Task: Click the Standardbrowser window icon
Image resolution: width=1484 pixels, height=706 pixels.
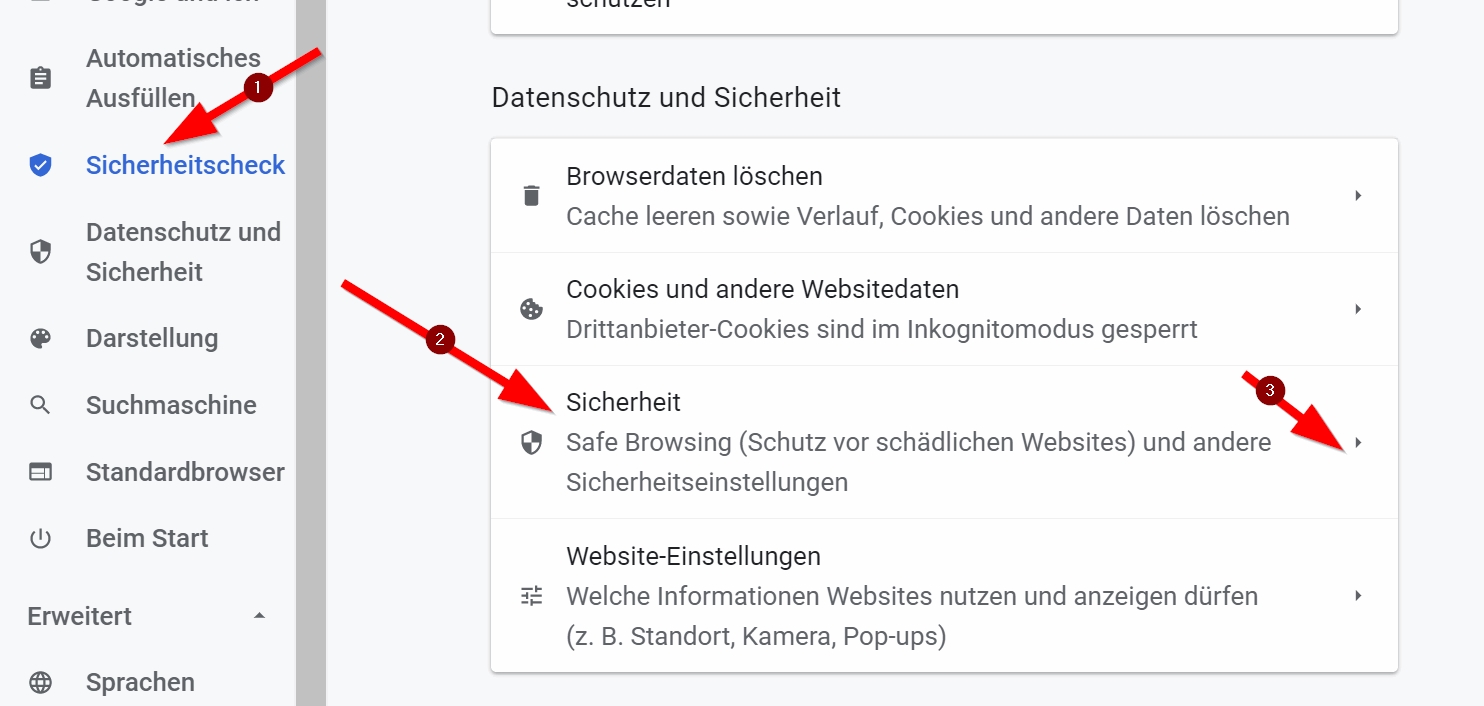Action: coord(40,472)
